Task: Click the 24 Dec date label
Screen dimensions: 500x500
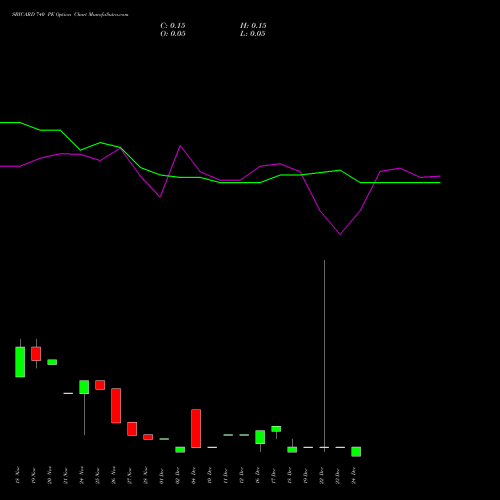Action: [x=354, y=475]
